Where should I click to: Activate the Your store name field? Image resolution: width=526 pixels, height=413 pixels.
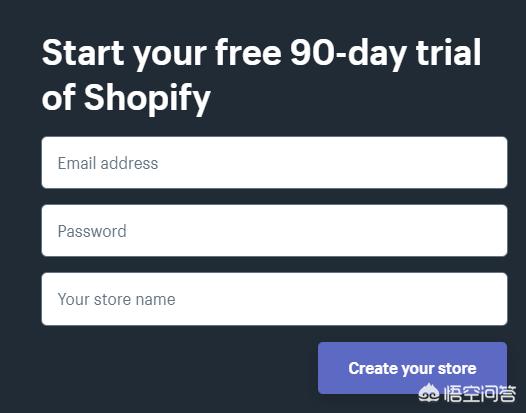(274, 299)
